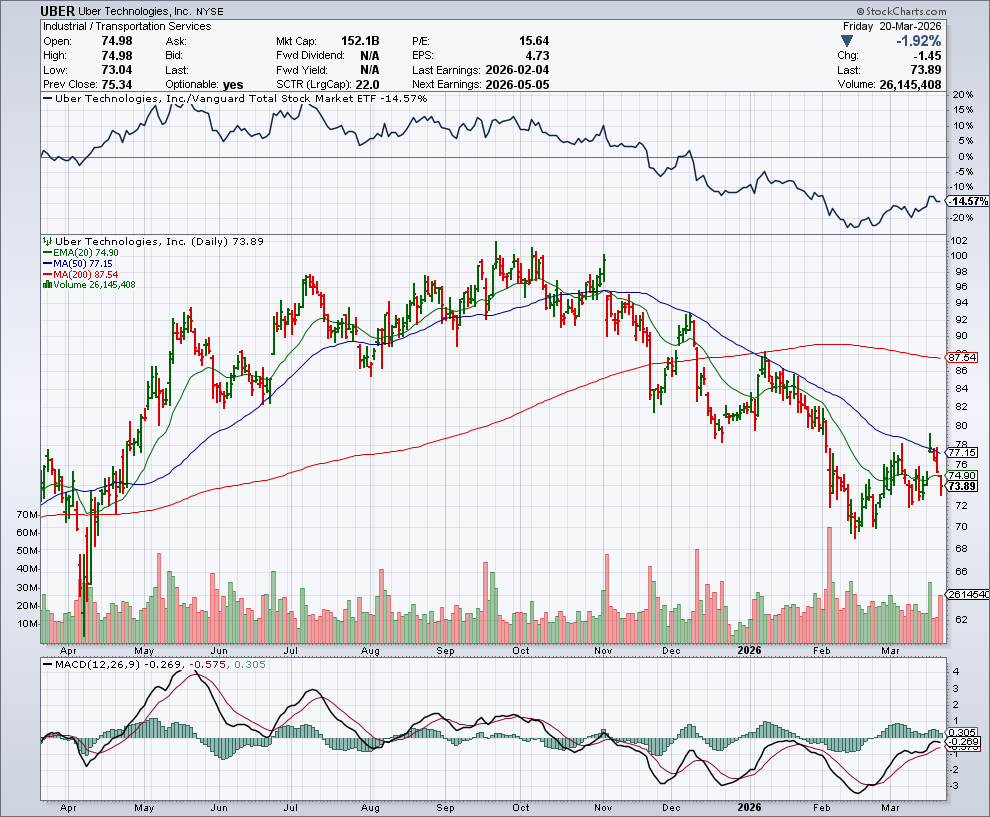Click the UBER ticker symbol title
Screen dimensions: 990x817
pyautogui.click(x=57, y=11)
